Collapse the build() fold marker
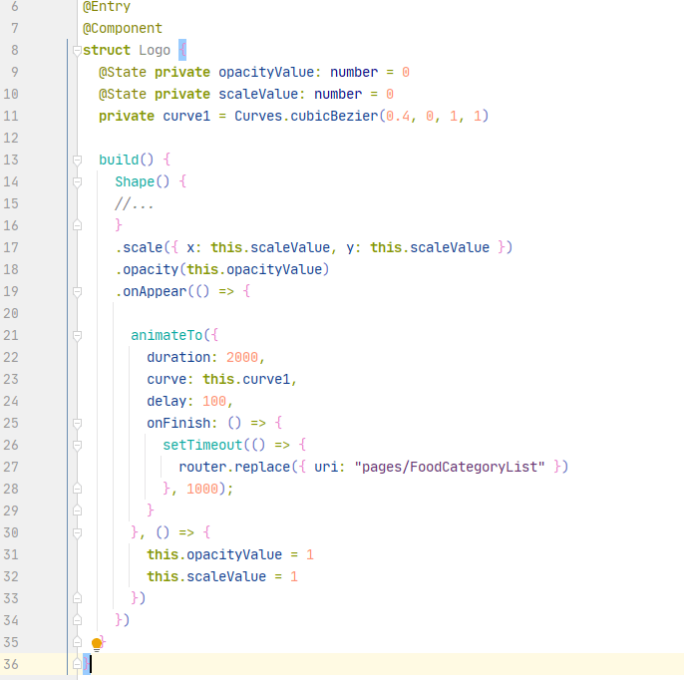The image size is (684, 680). tap(77, 160)
